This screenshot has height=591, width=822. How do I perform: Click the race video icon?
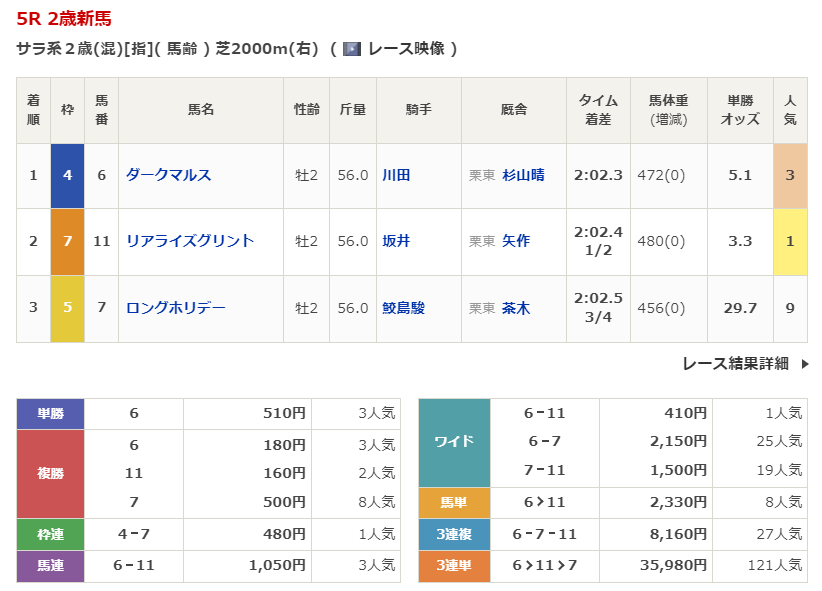tap(351, 49)
